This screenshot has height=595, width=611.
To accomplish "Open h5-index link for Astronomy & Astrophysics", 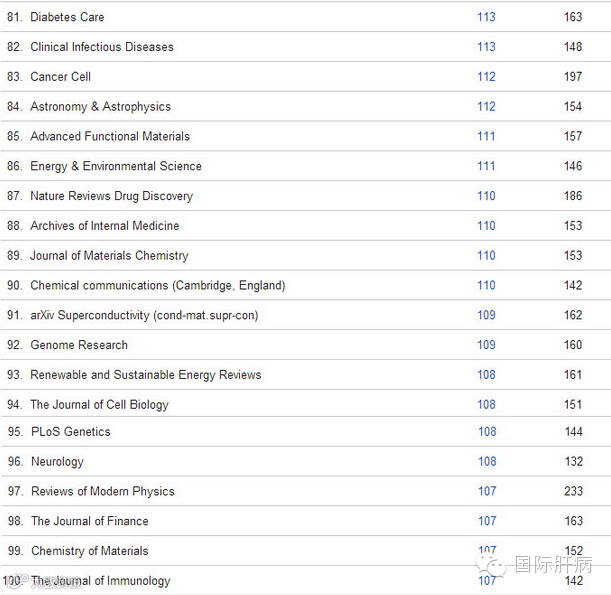I will [x=486, y=106].
